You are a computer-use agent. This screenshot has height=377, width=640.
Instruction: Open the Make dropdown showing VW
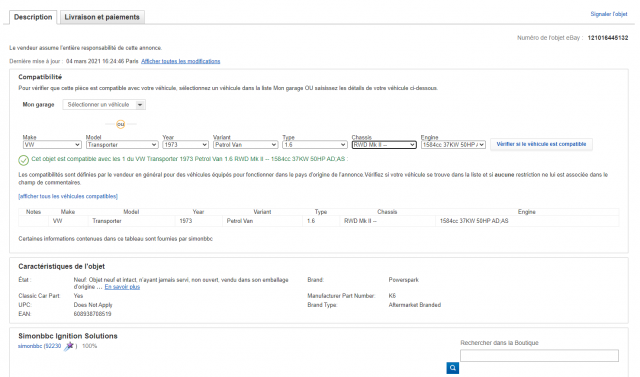pos(52,145)
